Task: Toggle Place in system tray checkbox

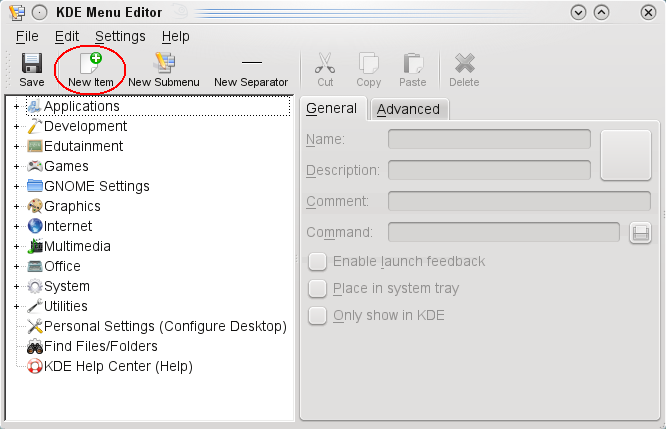Action: [x=317, y=288]
